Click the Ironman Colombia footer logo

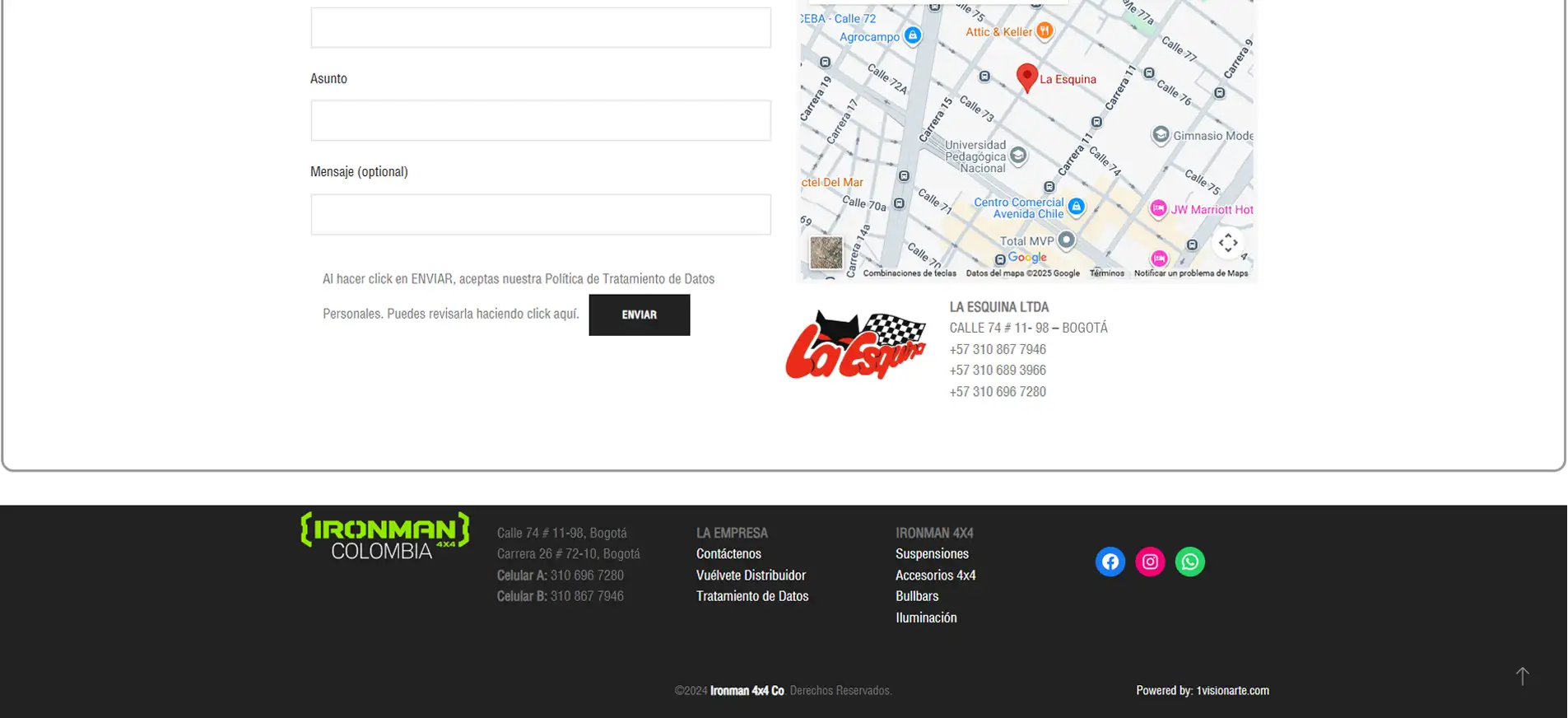point(385,536)
